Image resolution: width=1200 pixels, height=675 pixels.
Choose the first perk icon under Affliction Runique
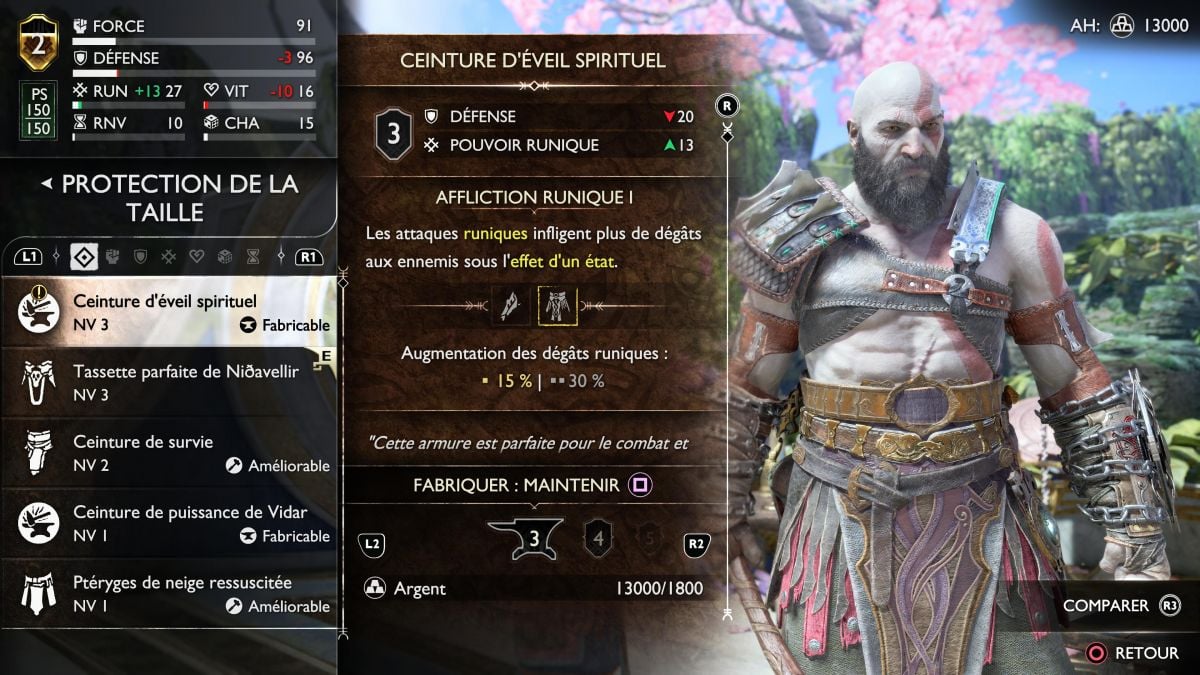(511, 306)
